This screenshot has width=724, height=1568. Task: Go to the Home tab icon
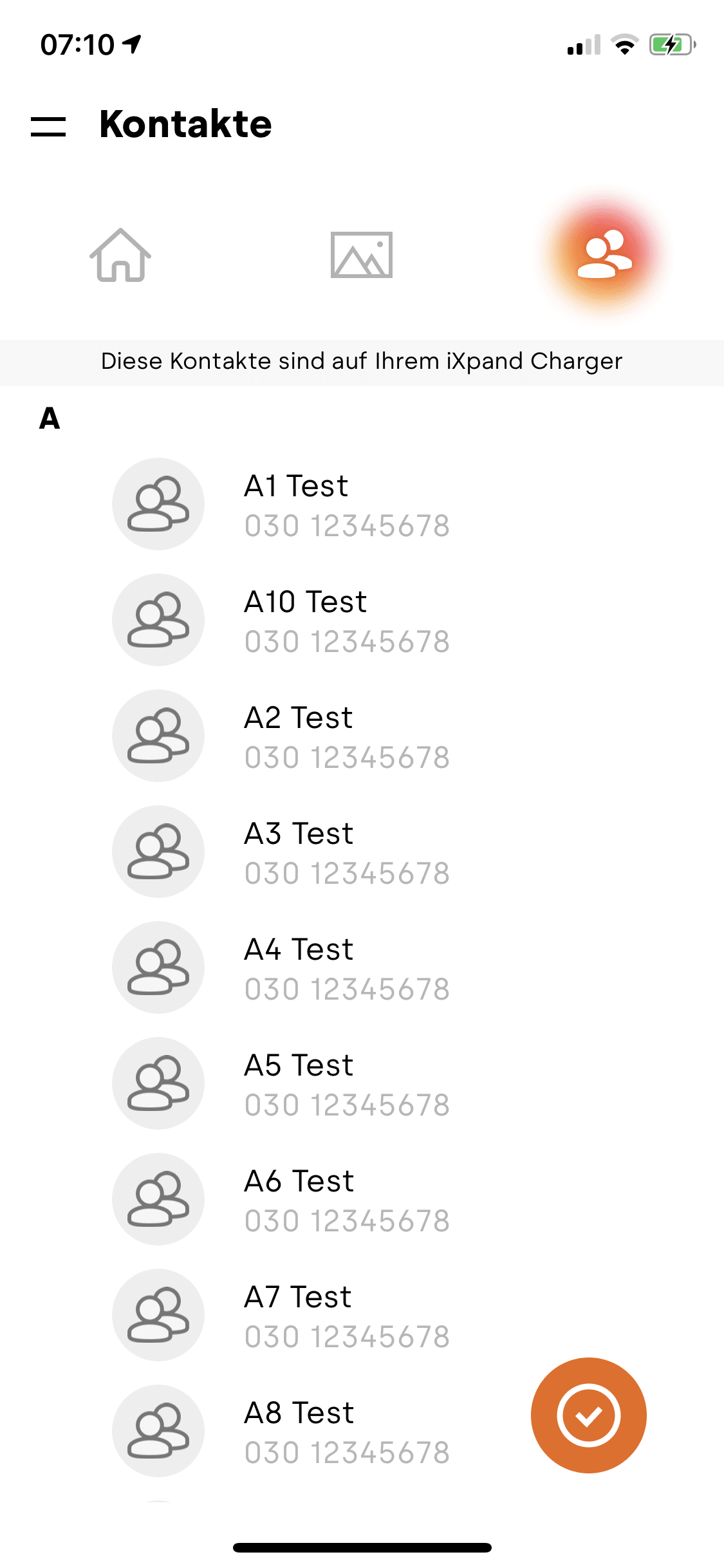120,255
